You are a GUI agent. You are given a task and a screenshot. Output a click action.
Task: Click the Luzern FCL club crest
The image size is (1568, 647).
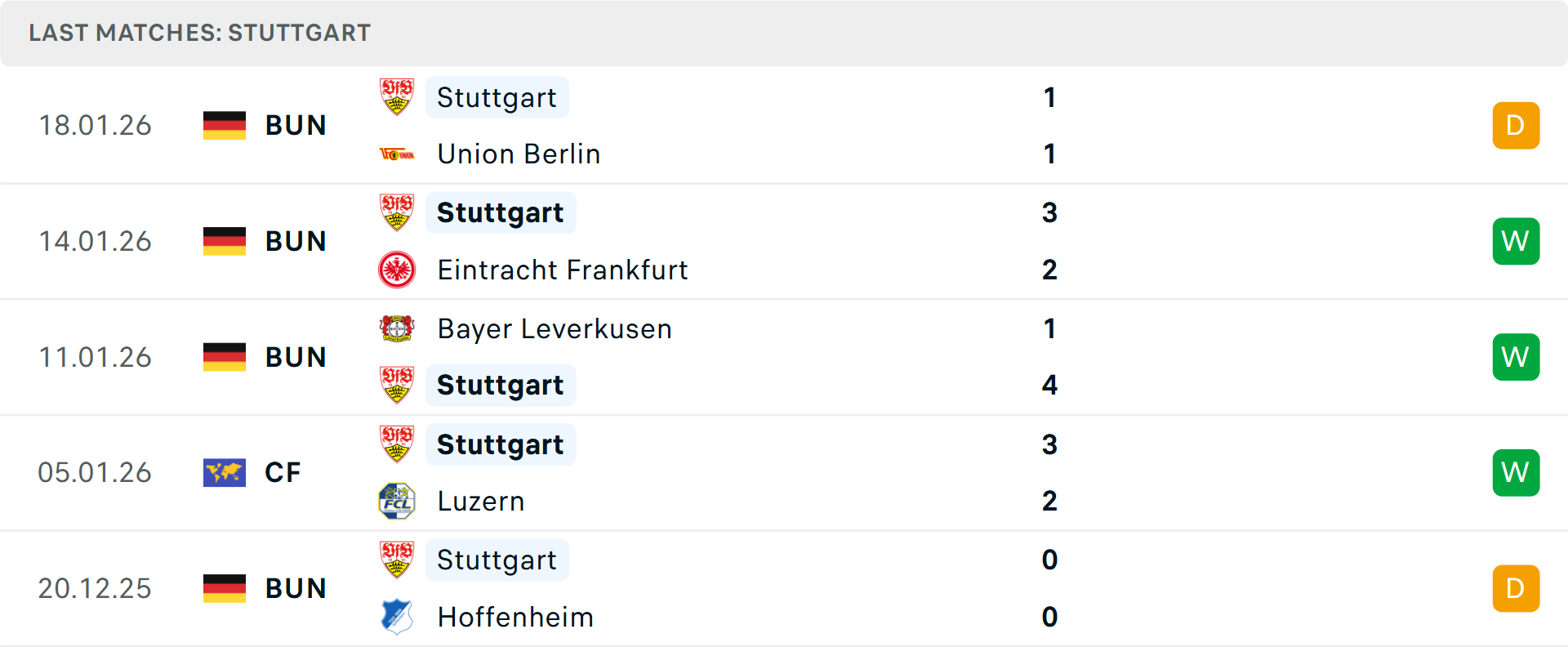[397, 501]
